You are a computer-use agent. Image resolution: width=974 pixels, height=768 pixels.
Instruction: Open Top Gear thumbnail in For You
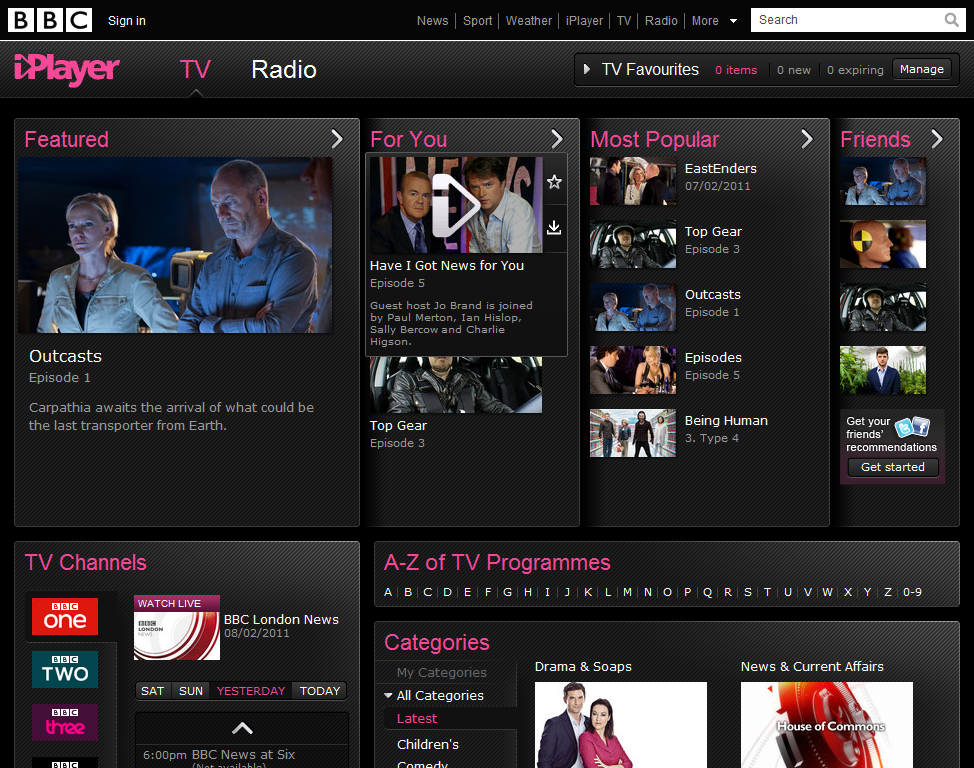click(456, 385)
